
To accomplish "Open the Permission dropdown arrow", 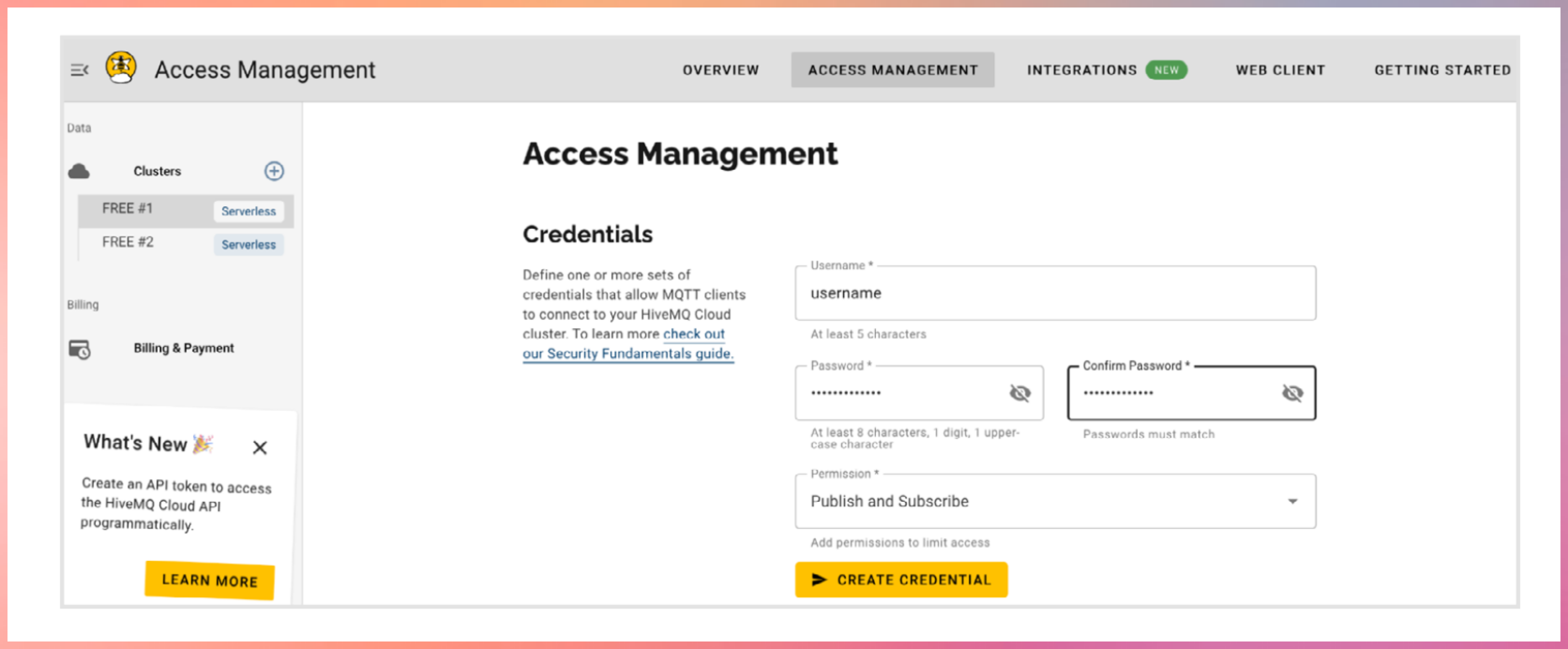I will (x=1292, y=501).
